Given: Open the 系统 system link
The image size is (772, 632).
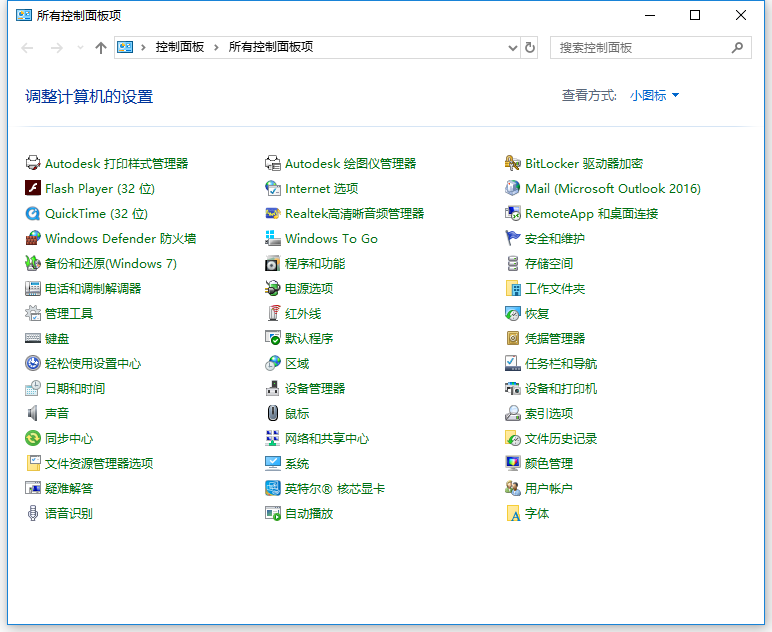Looking at the screenshot, I should click(297, 463).
